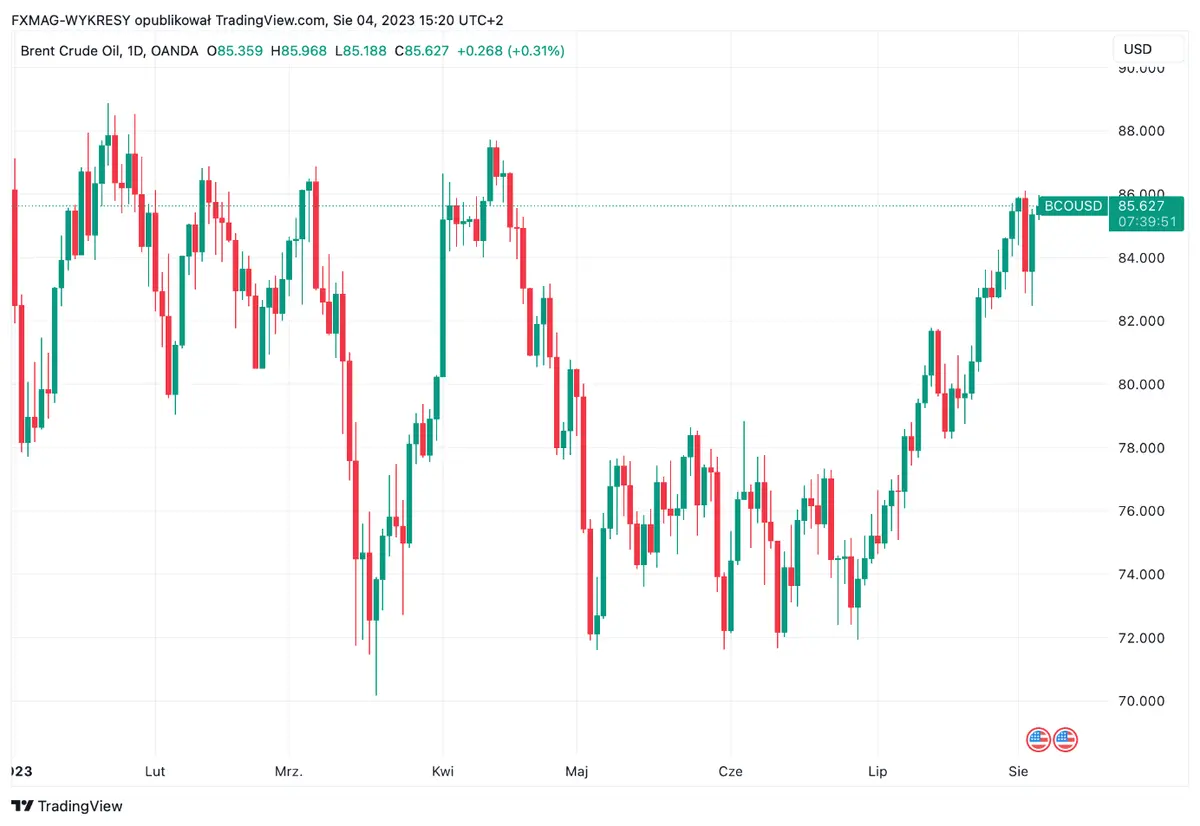Click the Sie label on the time axis
Screen dimensions: 1200x826
coord(1018,771)
